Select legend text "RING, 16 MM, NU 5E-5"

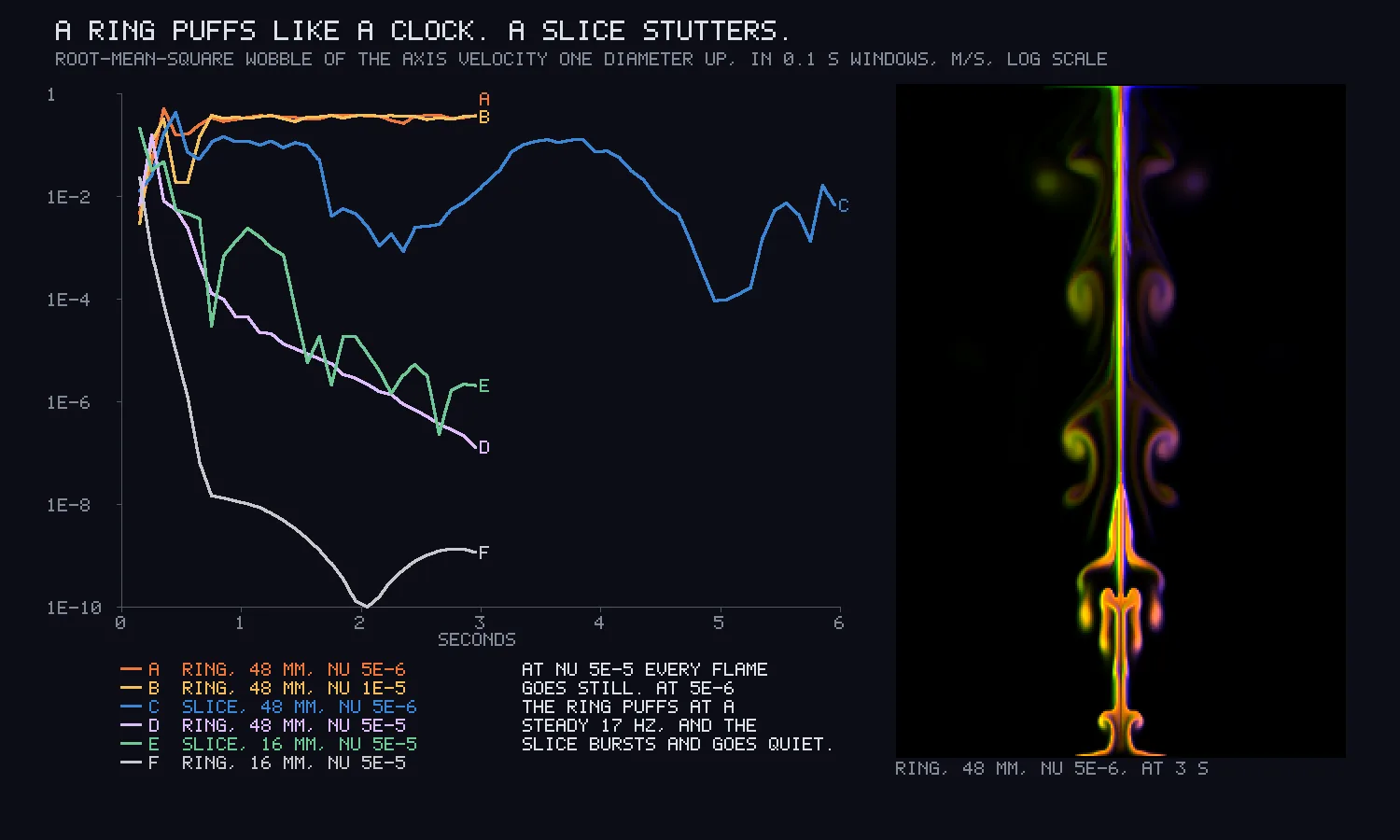294,763
